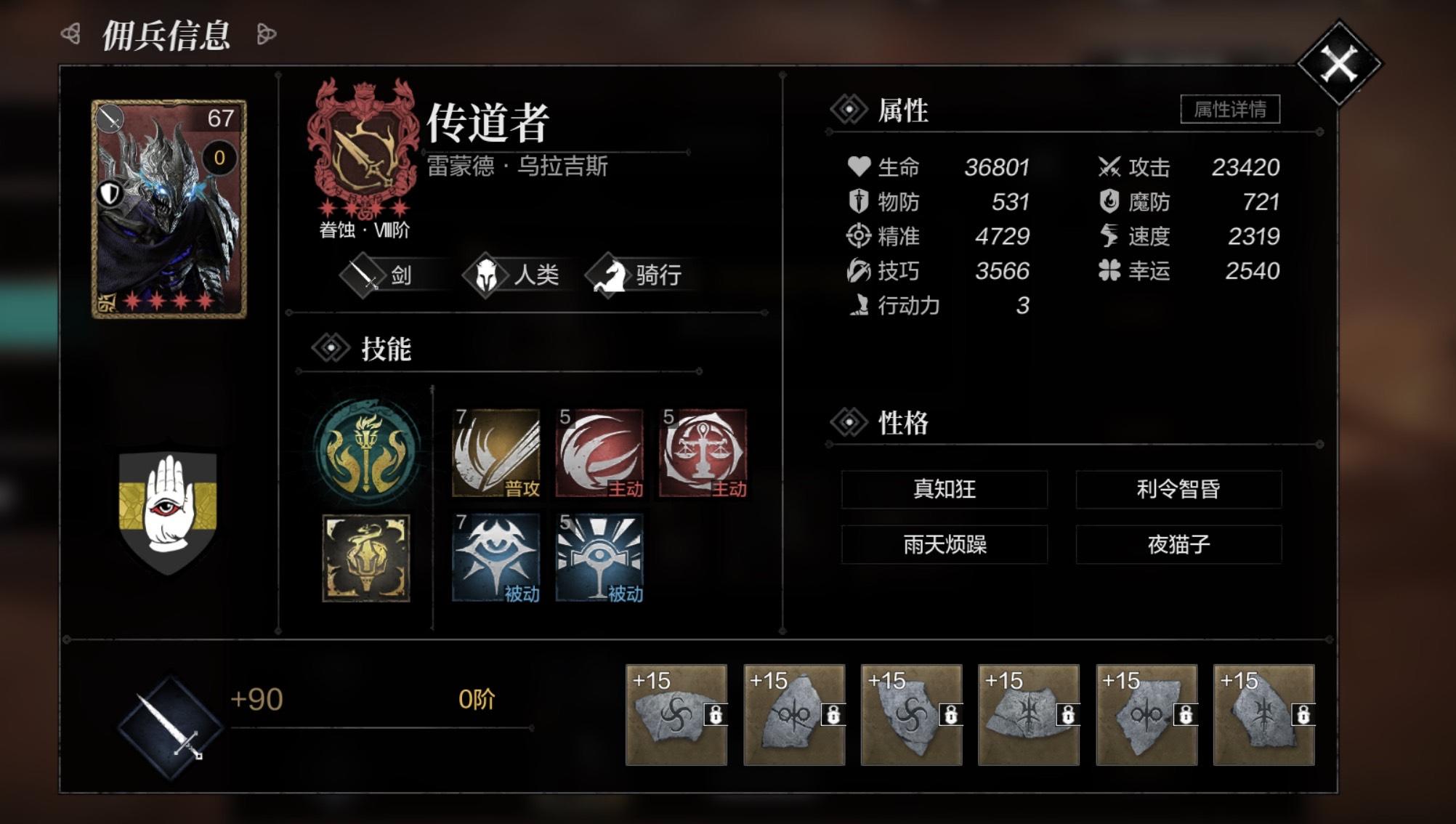Viewport: 1456px width, 824px height.
Task: Select the first +15 rune stone slot
Action: pyautogui.click(x=676, y=714)
